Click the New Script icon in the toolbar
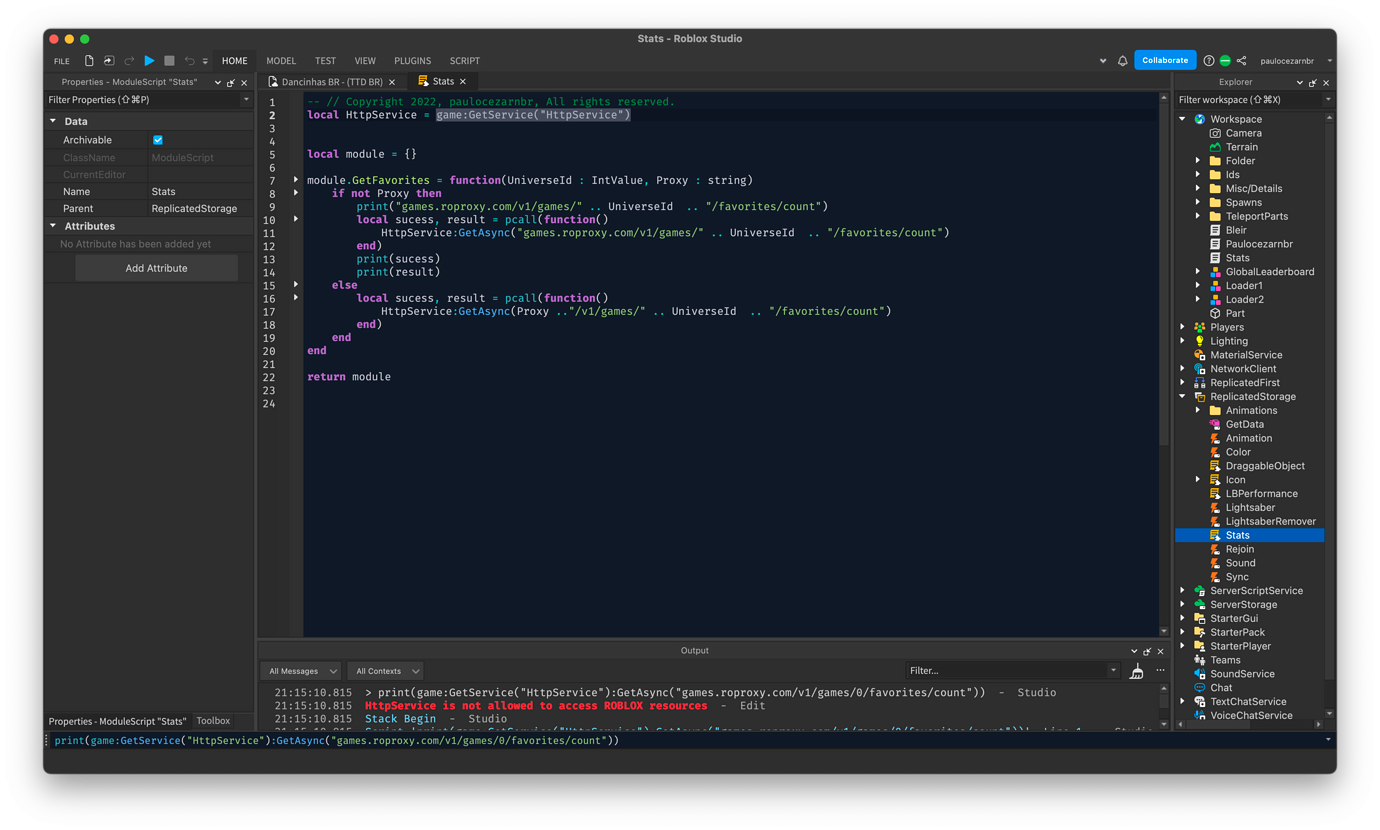Viewport: 1380px width, 830px height. 88,60
